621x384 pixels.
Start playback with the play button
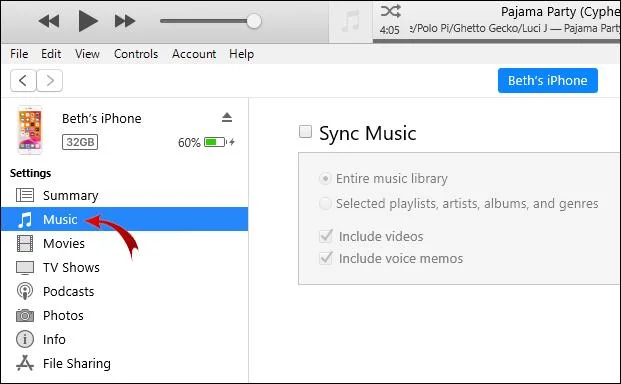pos(88,21)
